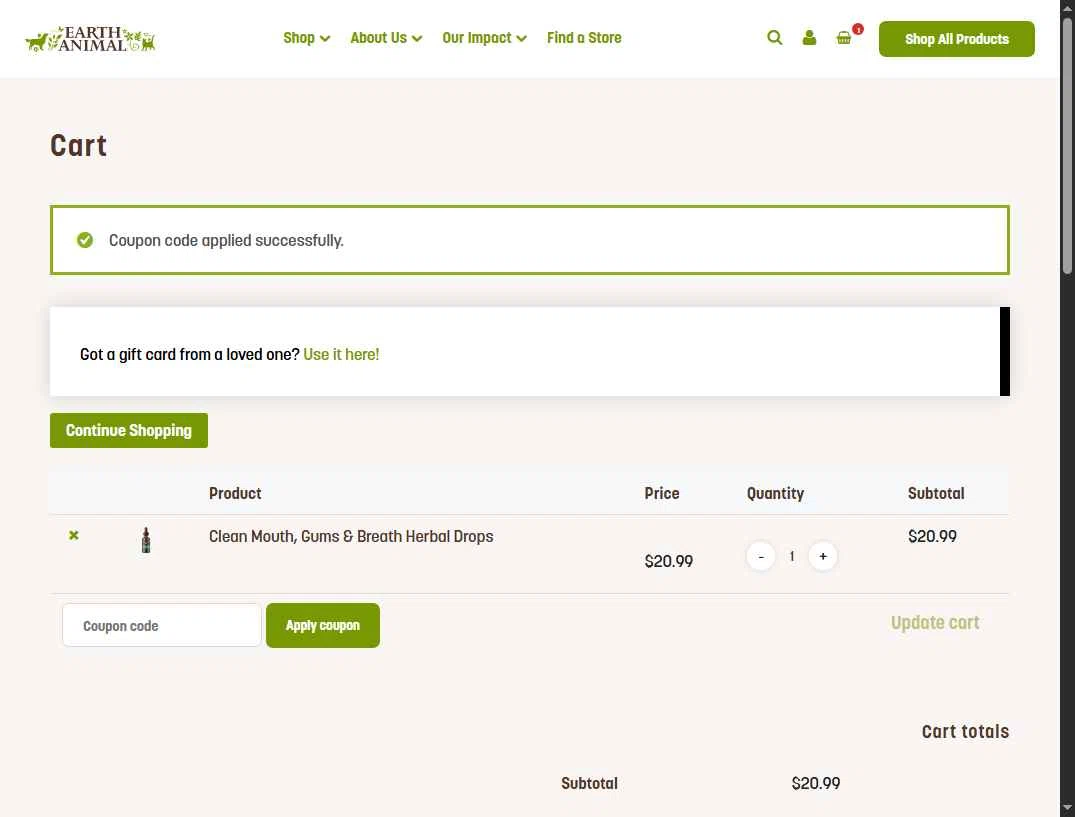The height and width of the screenshot is (817, 1075).
Task: Click the Cart totals heading
Action: 965,731
